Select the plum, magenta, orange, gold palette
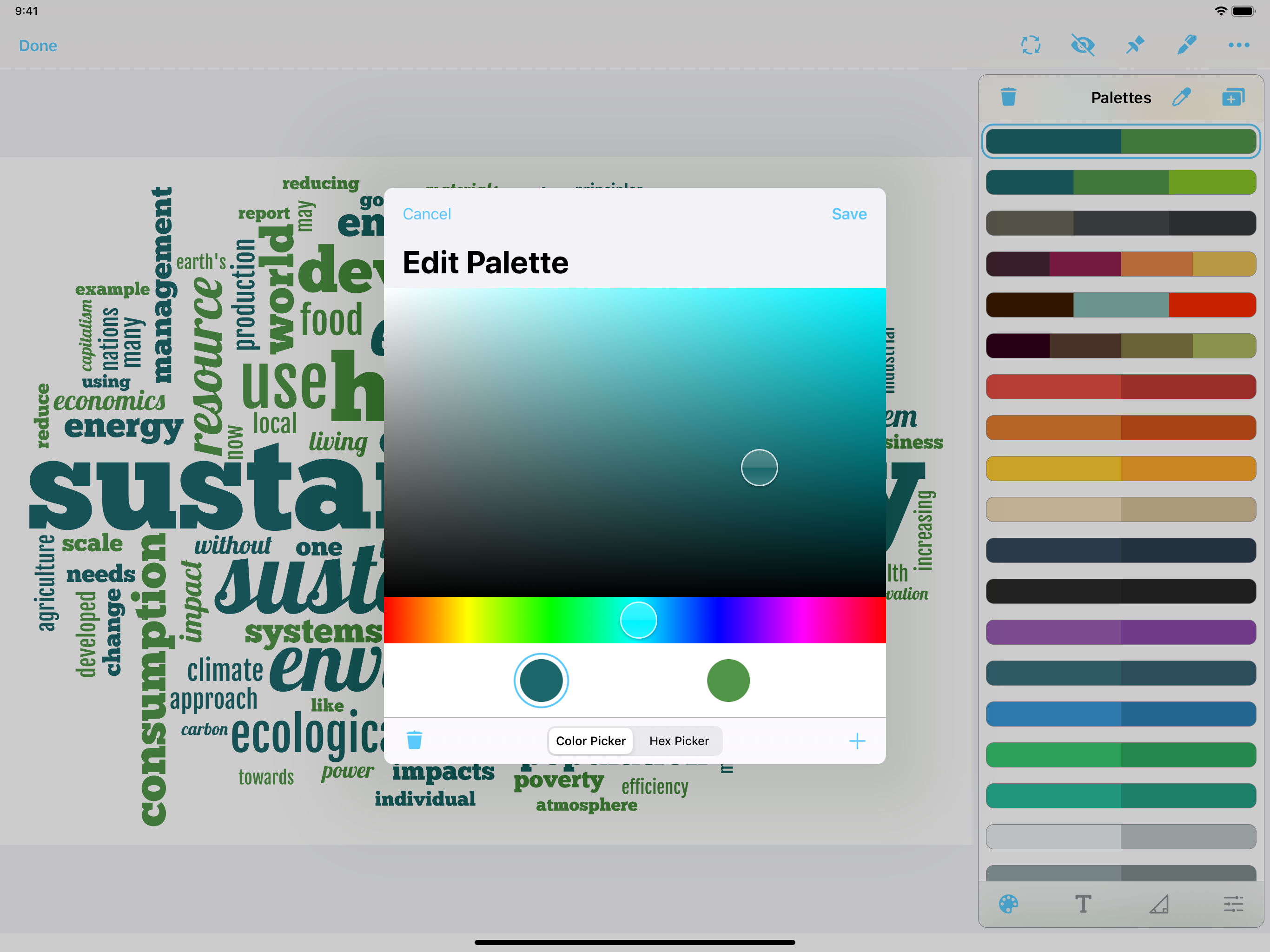This screenshot has width=1270, height=952. pos(1121,264)
